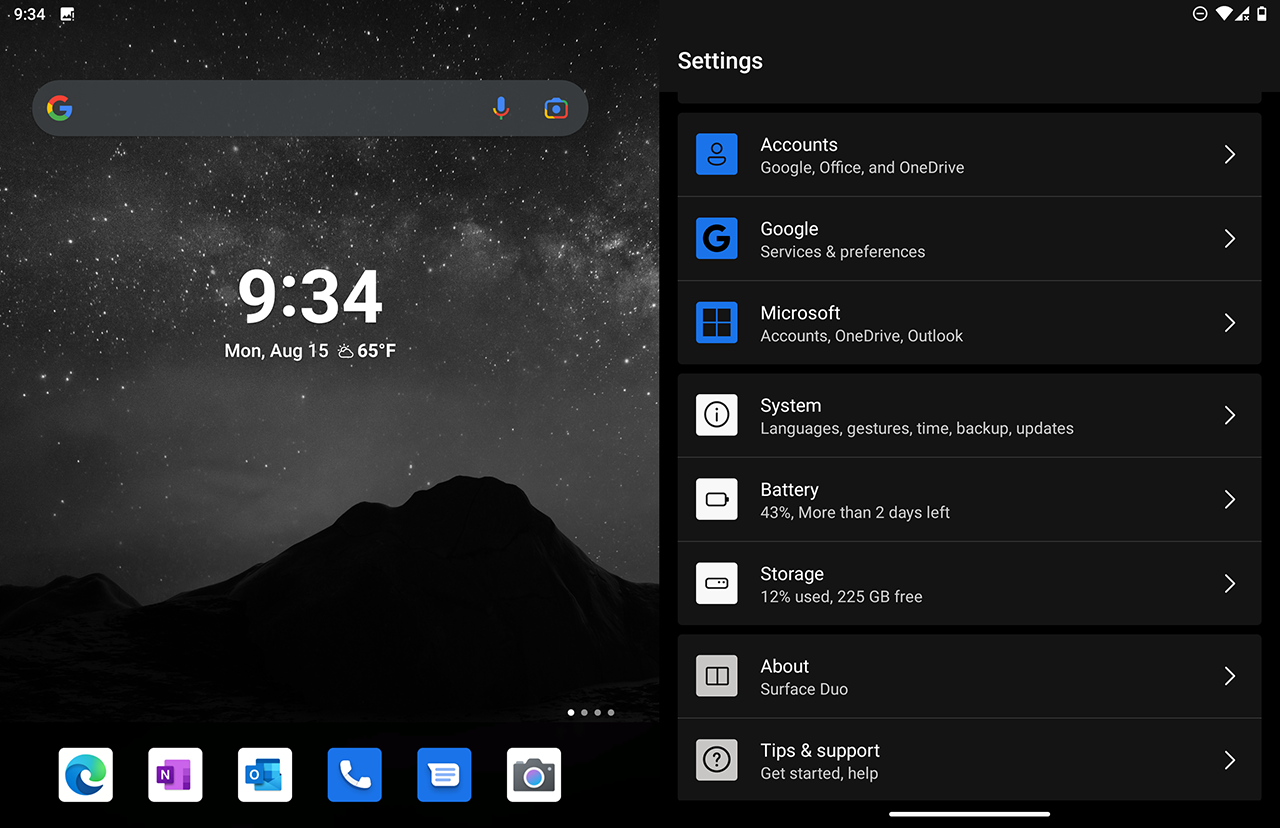The width and height of the screenshot is (1280, 828).
Task: Expand Battery row chevron arrow
Action: 1230,499
